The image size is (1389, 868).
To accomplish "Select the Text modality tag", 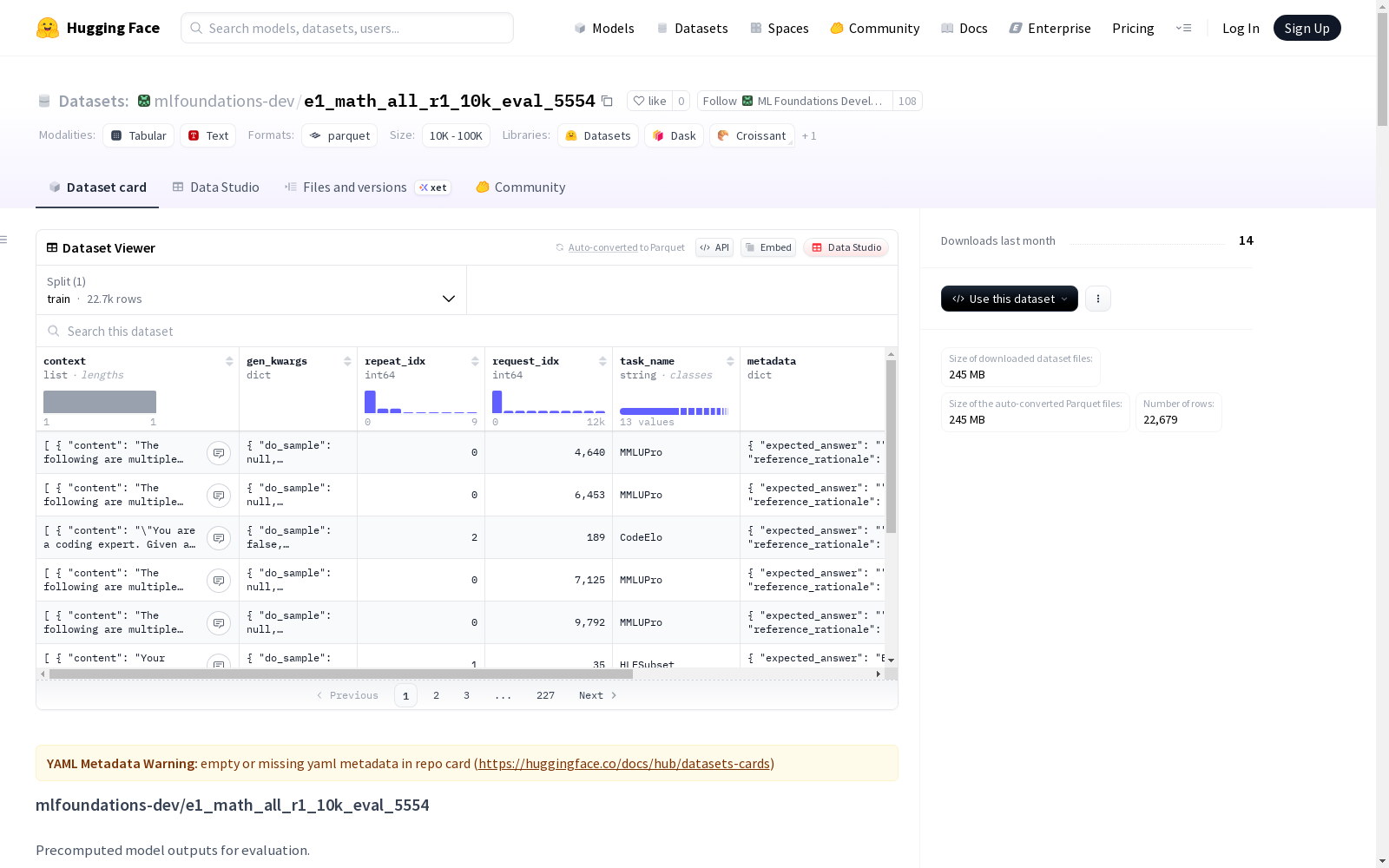I will coord(208,135).
